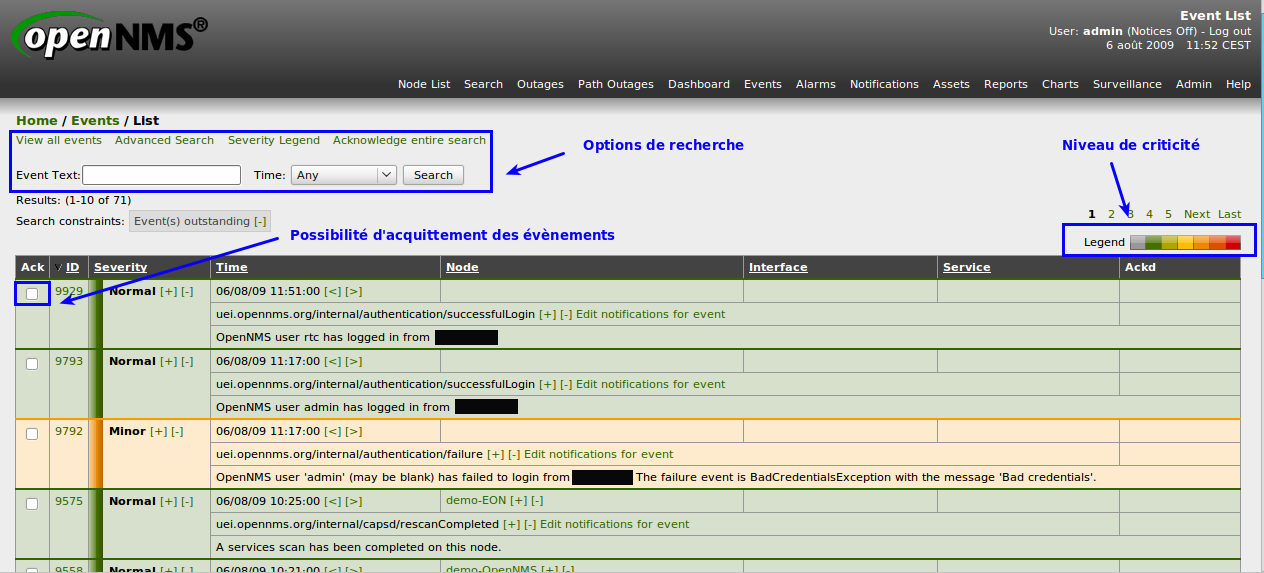Open the Alarms menu item
The width and height of the screenshot is (1264, 573).
[815, 84]
